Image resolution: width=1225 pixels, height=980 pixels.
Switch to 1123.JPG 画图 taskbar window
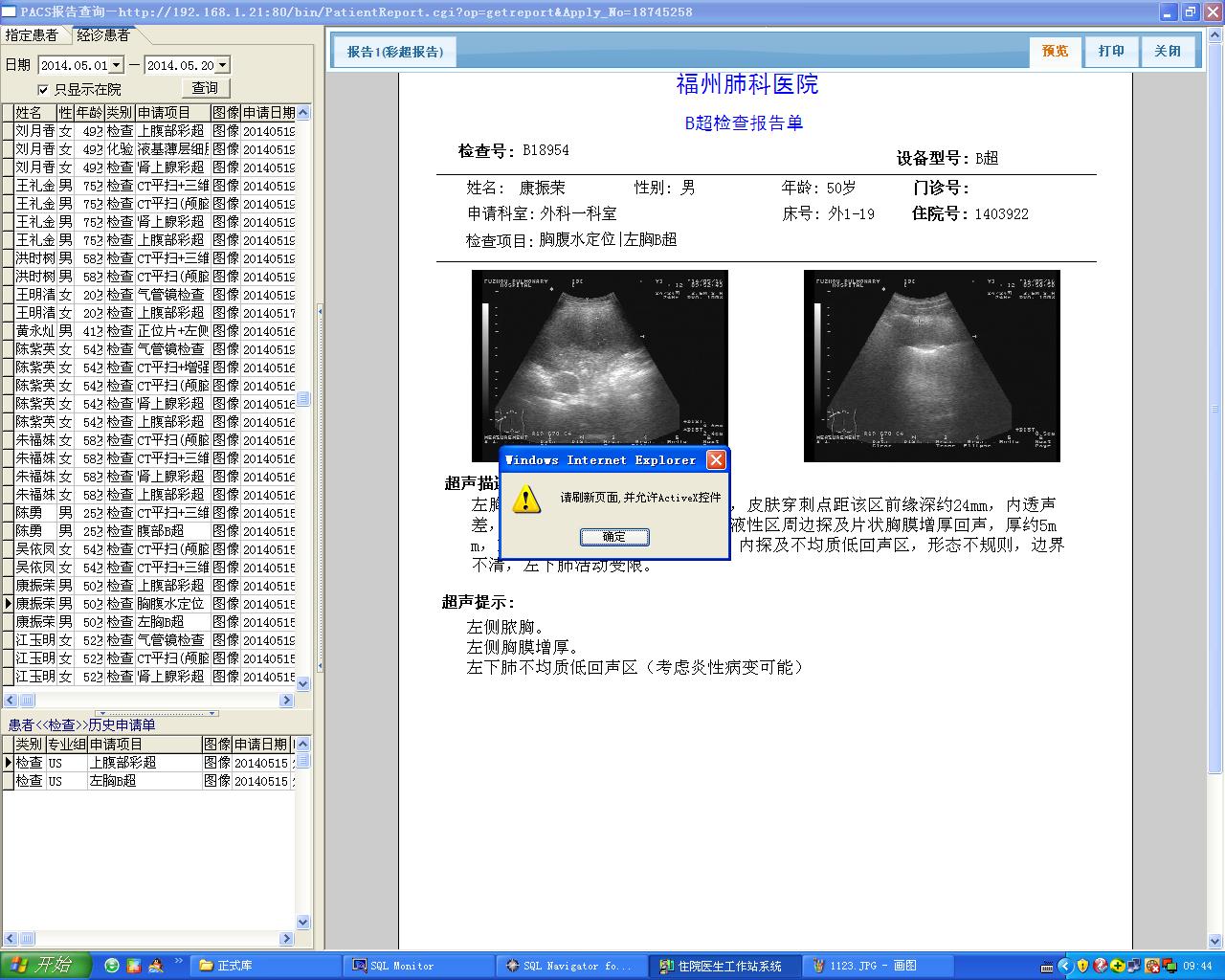click(879, 967)
